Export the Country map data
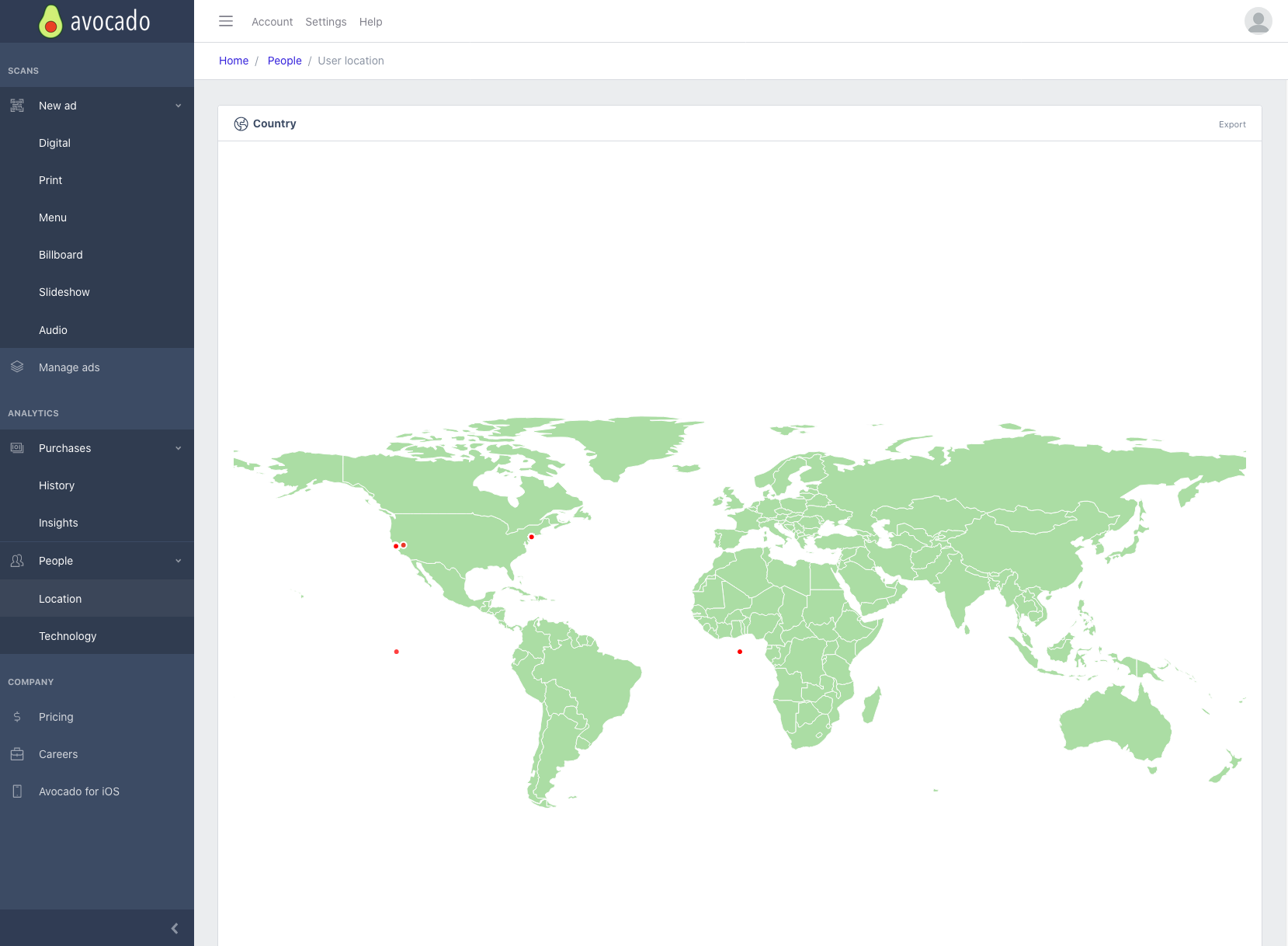This screenshot has height=946, width=1288. 1232,124
